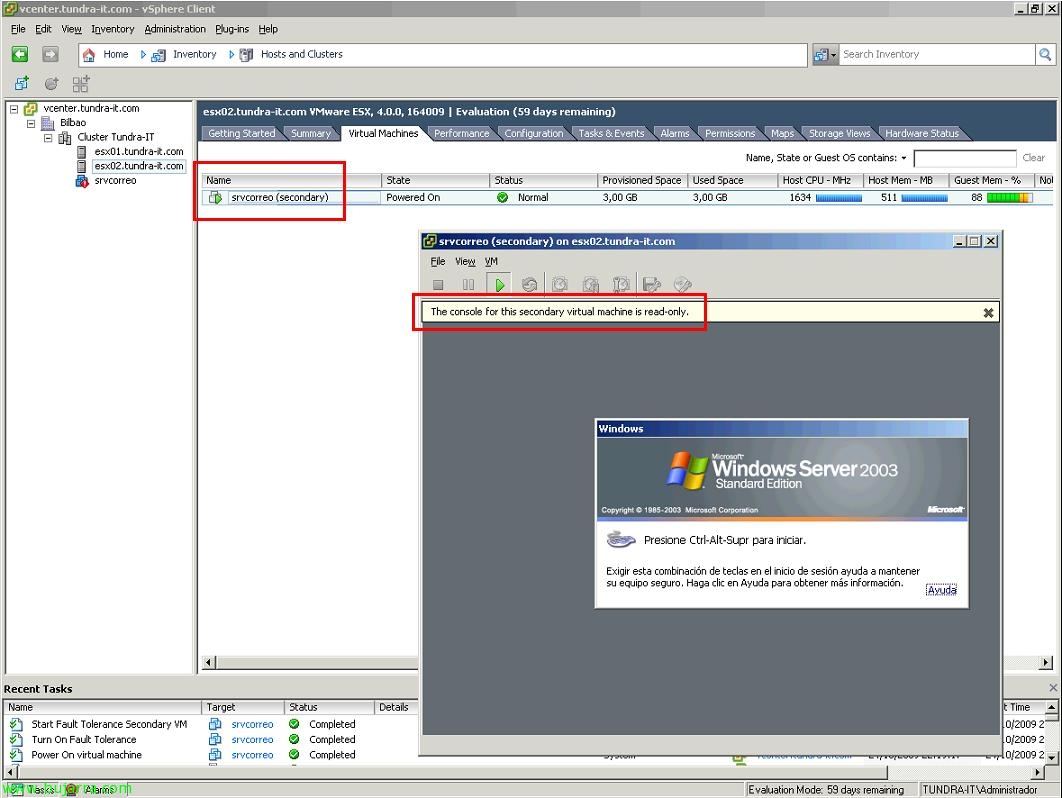Open the Name, State or Guest OS filter dropdown

pos(904,158)
